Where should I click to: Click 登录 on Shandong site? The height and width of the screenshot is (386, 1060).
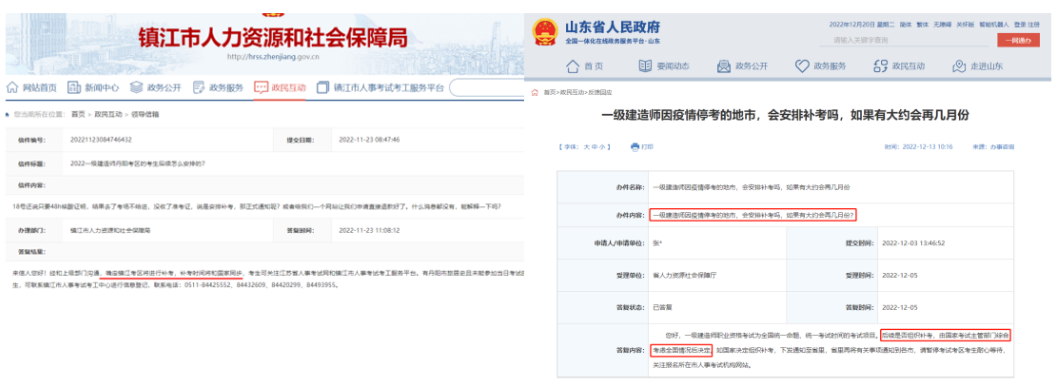tap(1019, 24)
